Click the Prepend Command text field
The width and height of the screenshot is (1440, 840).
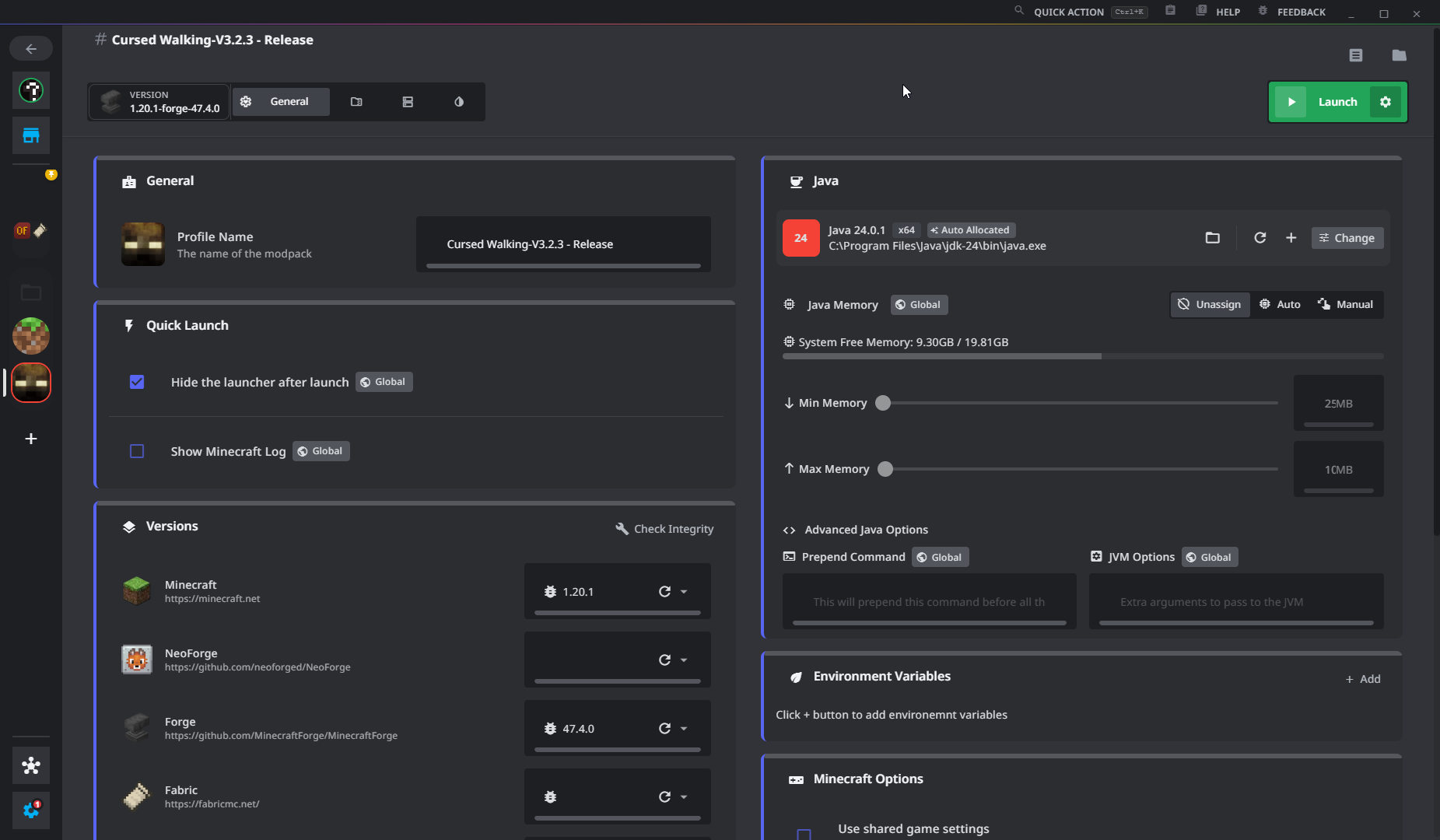point(930,601)
